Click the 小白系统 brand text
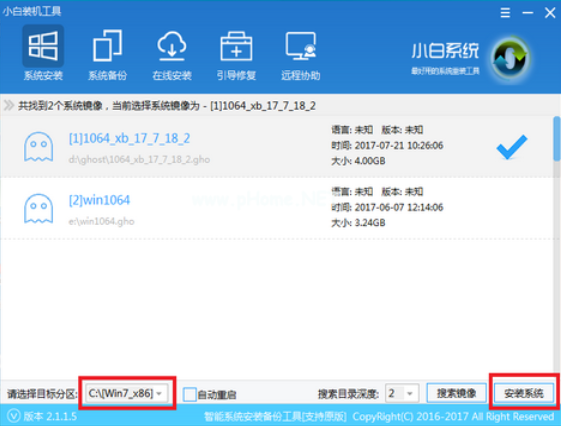 [x=445, y=51]
